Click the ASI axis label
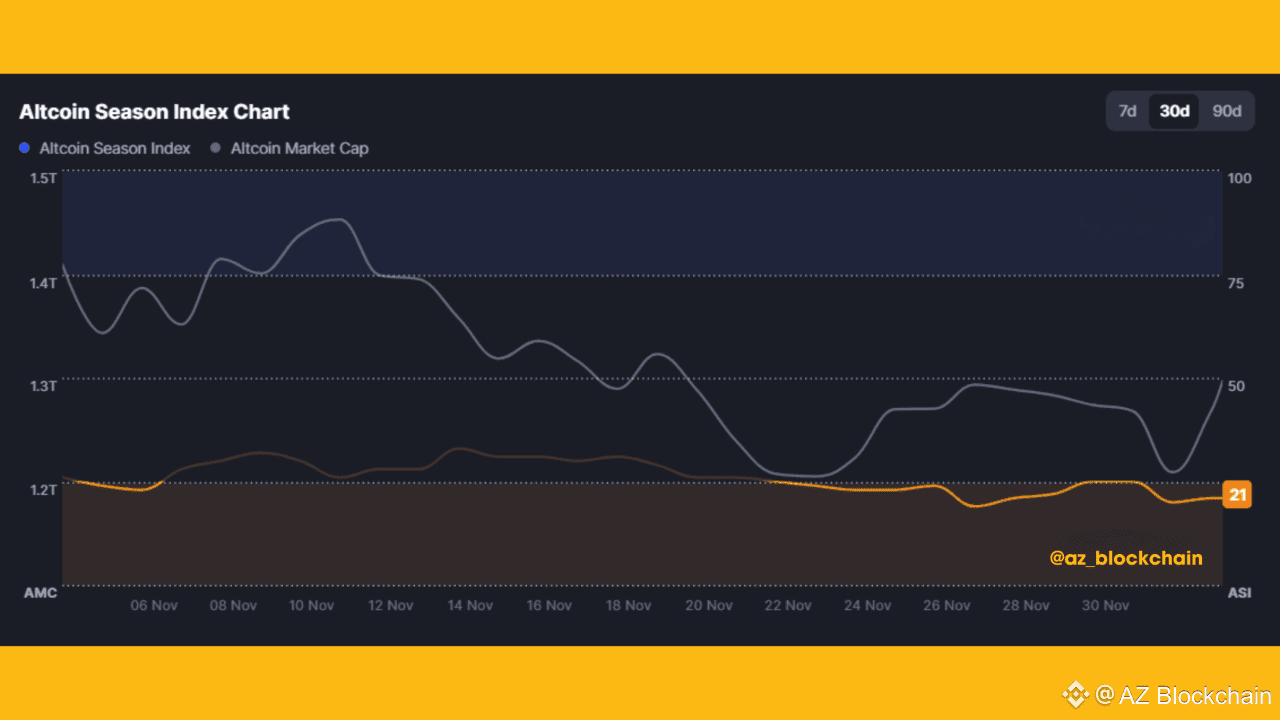This screenshot has width=1280, height=720. [1239, 593]
